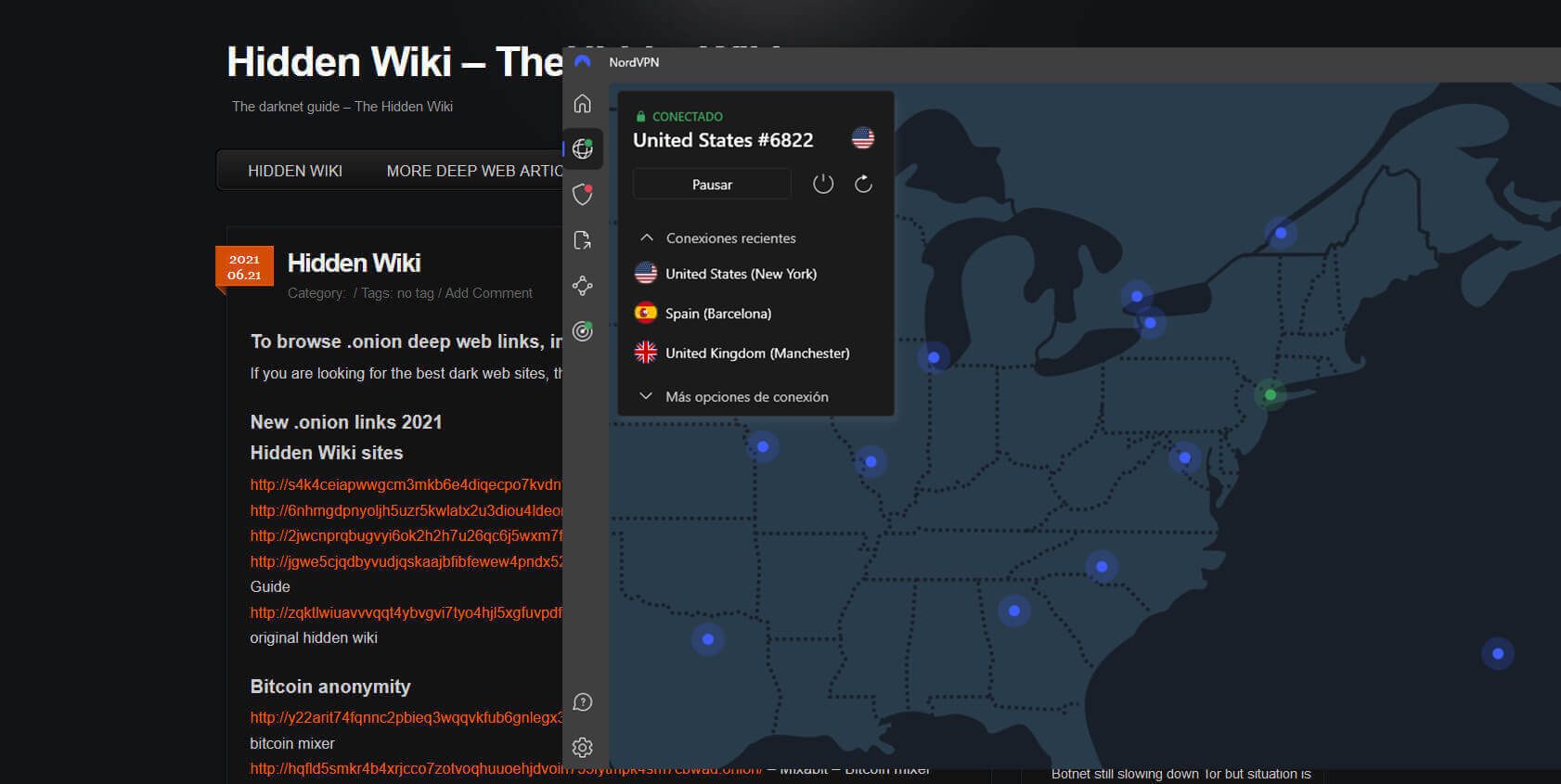Screen dimensions: 1561x784
Task: Click the Add Comment link
Action: coord(488,293)
